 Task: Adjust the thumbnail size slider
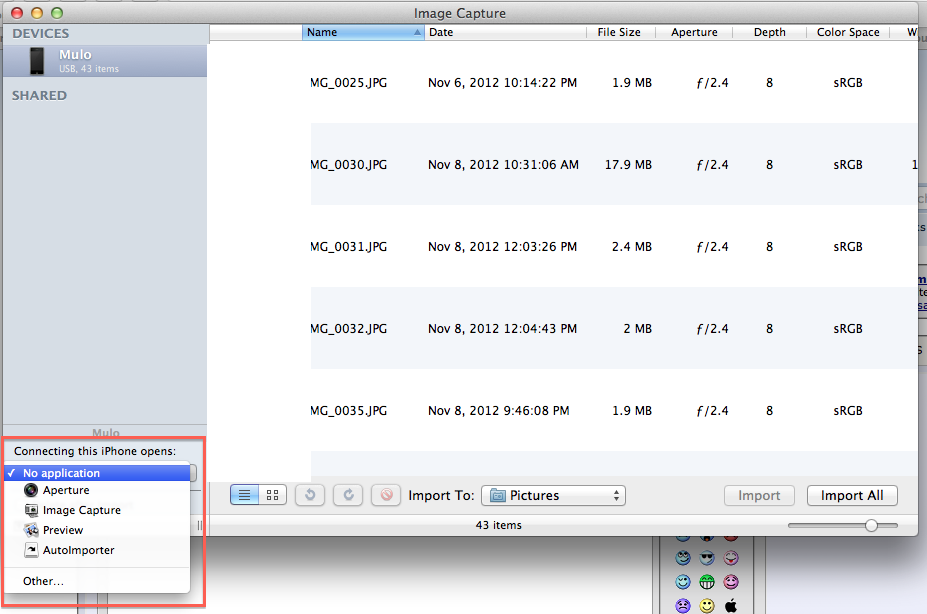pos(871,525)
